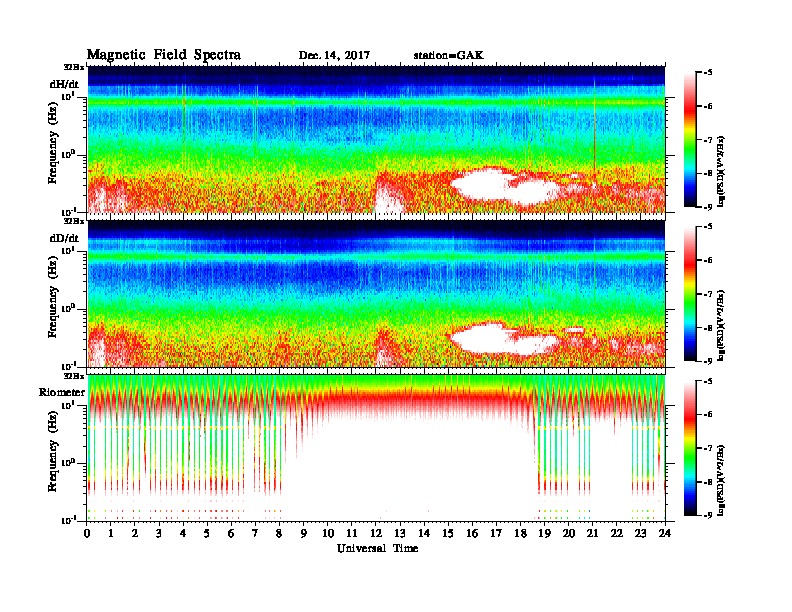Viewport: 792px width, 612px height.
Task: Click the hour 18 tick label
Action: [x=520, y=533]
